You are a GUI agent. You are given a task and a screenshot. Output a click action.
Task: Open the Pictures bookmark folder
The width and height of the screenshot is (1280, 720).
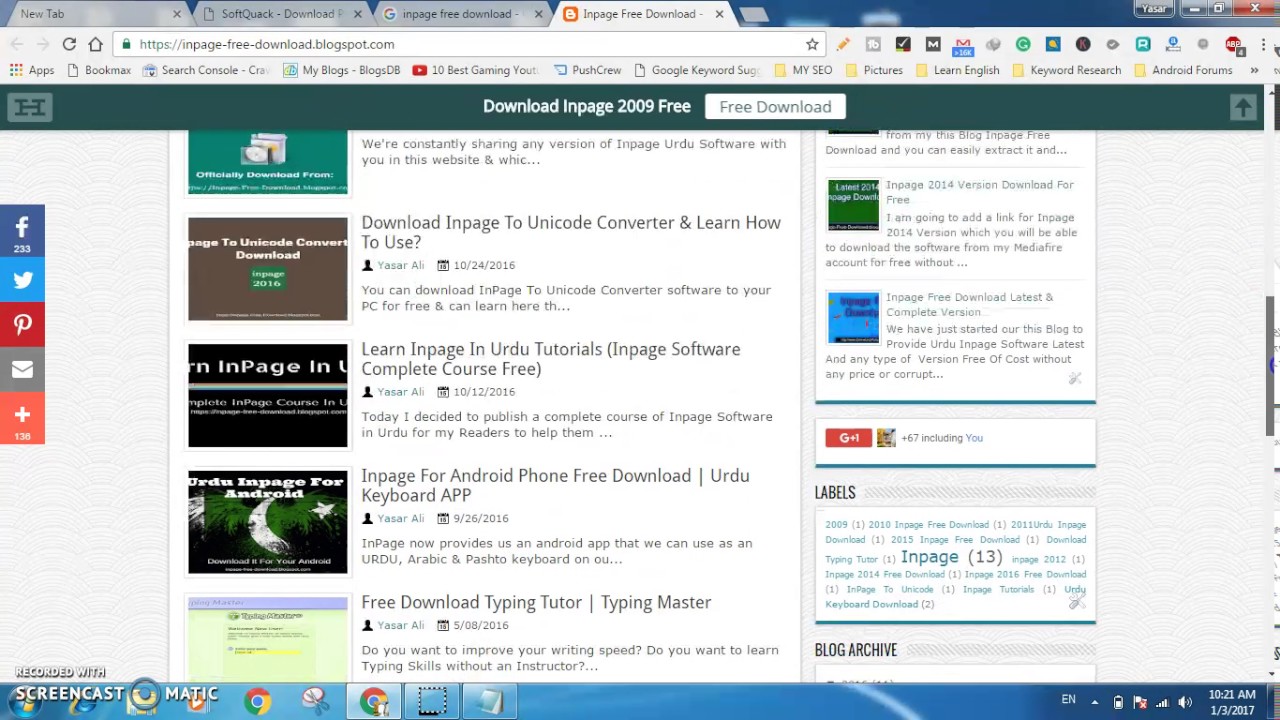click(x=874, y=70)
